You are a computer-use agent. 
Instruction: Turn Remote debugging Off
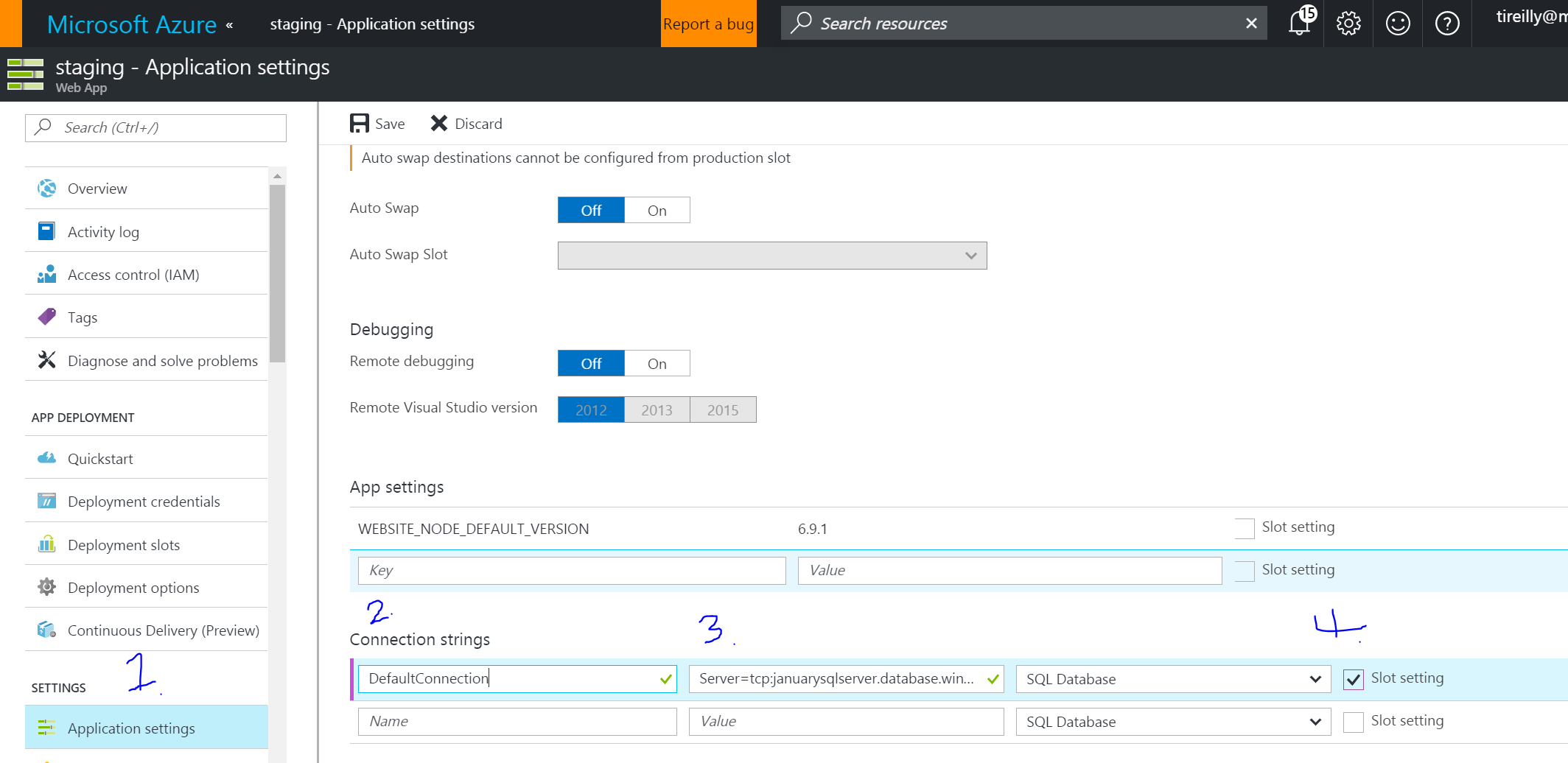(x=591, y=363)
